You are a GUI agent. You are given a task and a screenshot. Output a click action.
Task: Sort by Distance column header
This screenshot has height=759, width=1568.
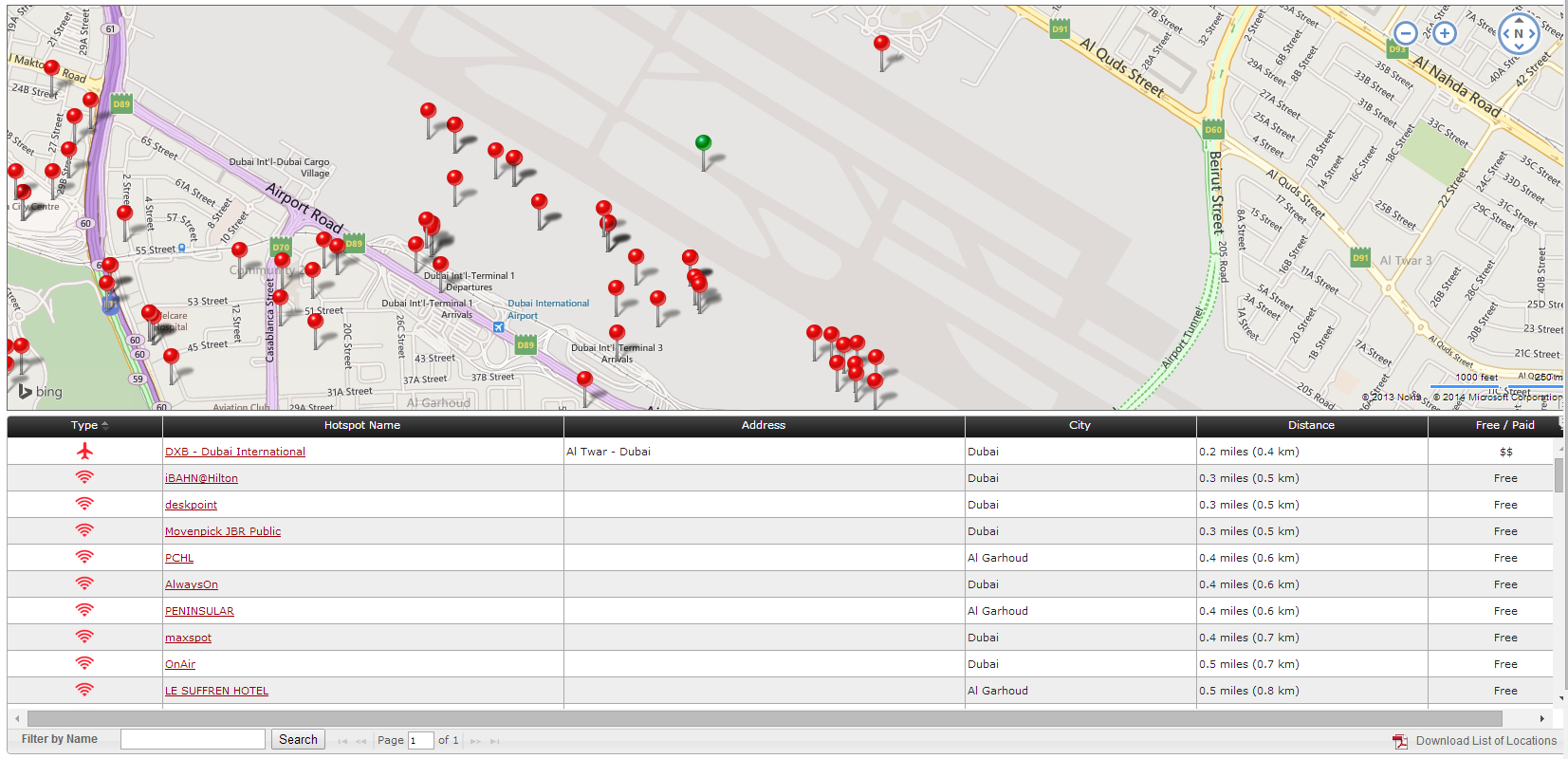pyautogui.click(x=1311, y=425)
